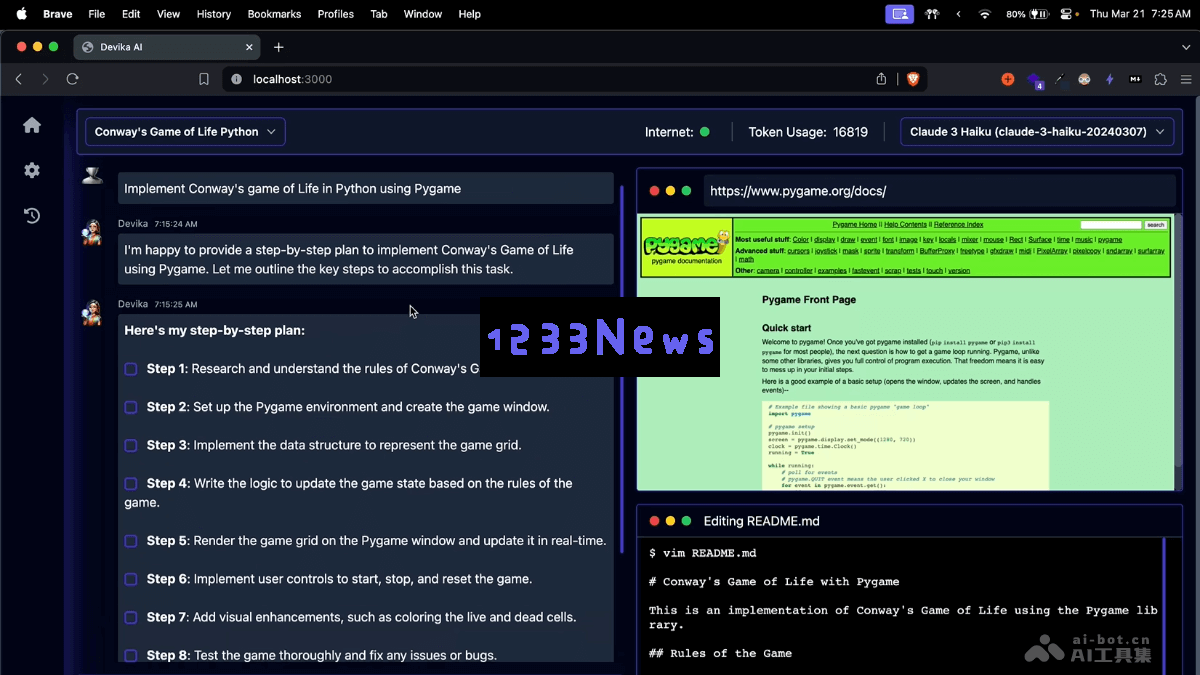Open the Home page from sidebar
The width and height of the screenshot is (1200, 675).
pyautogui.click(x=32, y=125)
